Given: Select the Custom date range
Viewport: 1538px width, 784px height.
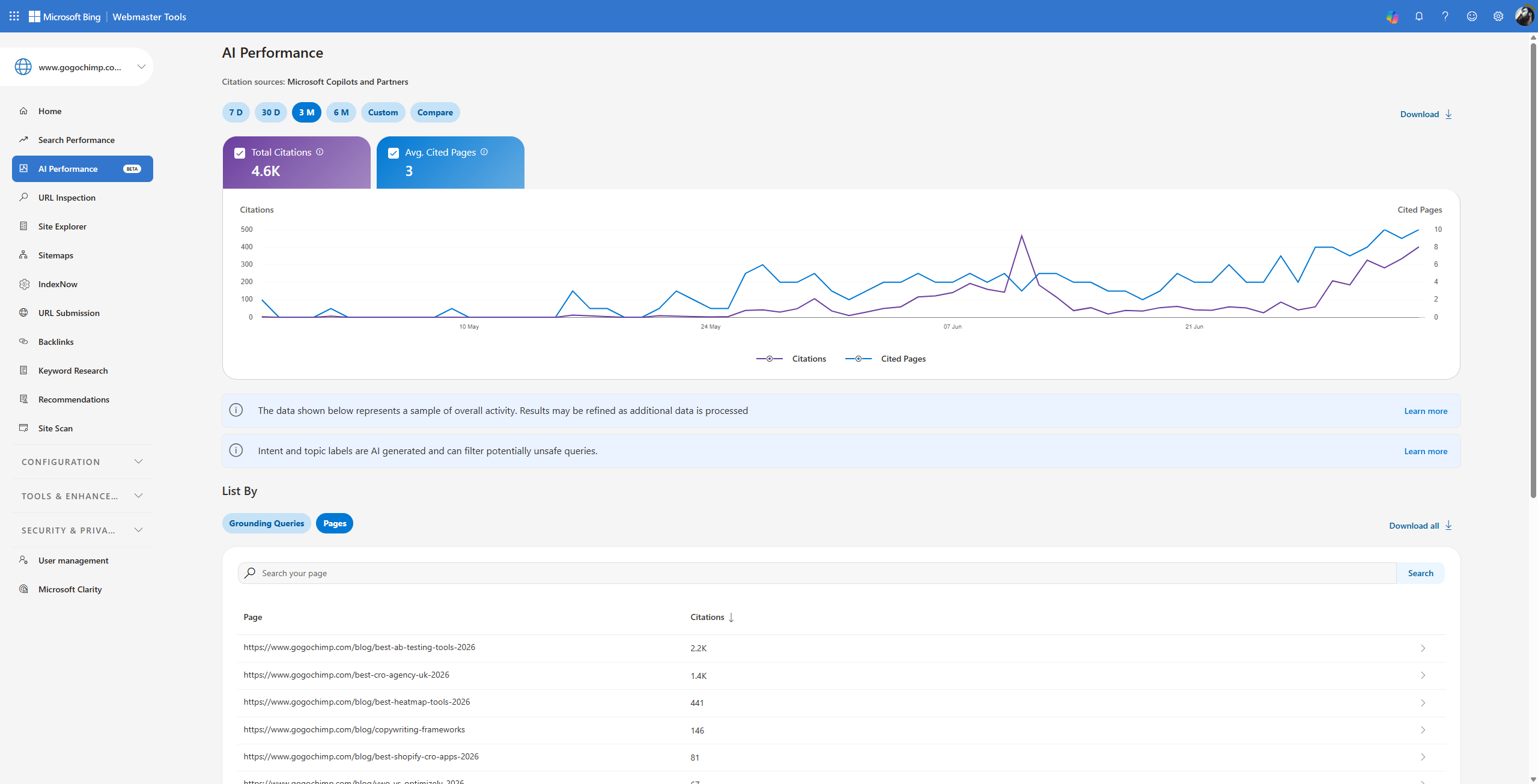Looking at the screenshot, I should [x=383, y=112].
